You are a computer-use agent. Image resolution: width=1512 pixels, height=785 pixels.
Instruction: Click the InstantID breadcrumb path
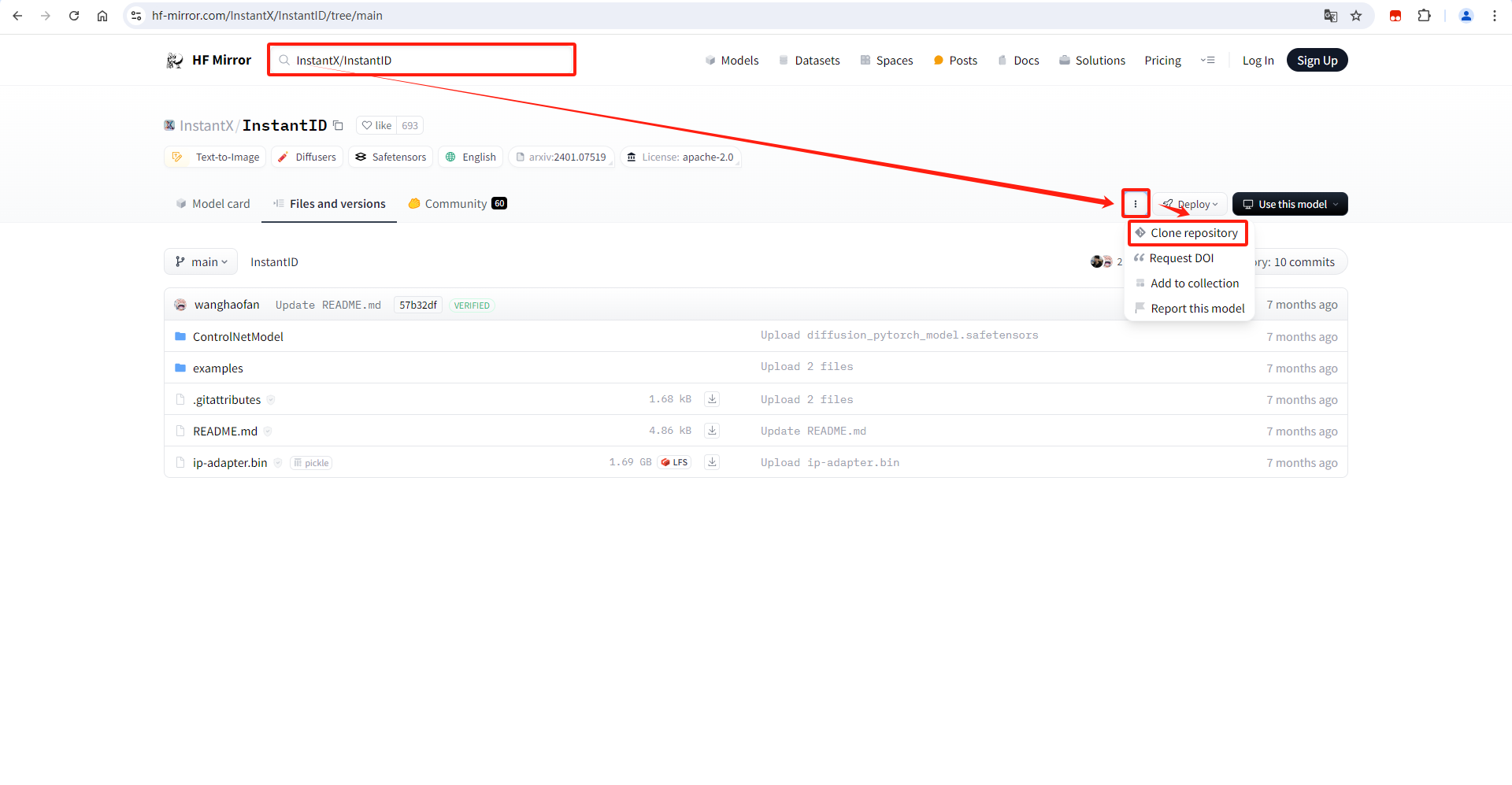click(274, 262)
